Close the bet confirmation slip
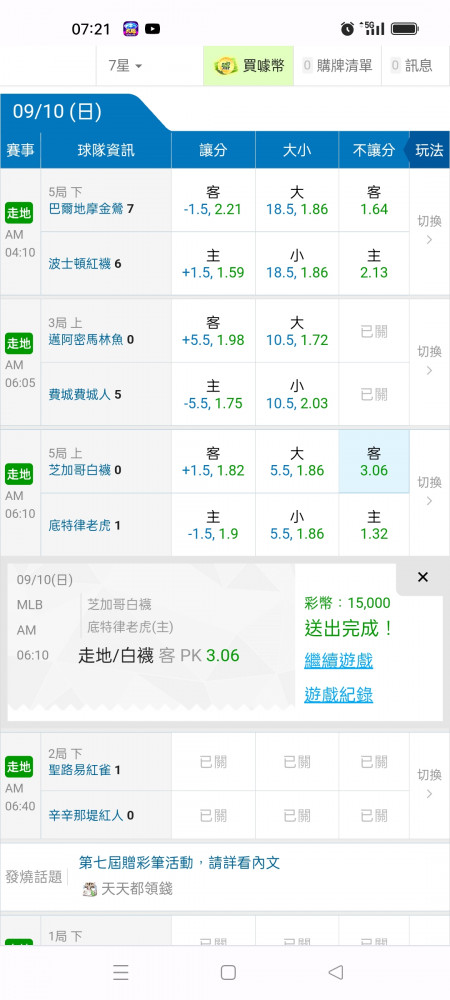Screen dimensions: 450x1000 [x=423, y=577]
